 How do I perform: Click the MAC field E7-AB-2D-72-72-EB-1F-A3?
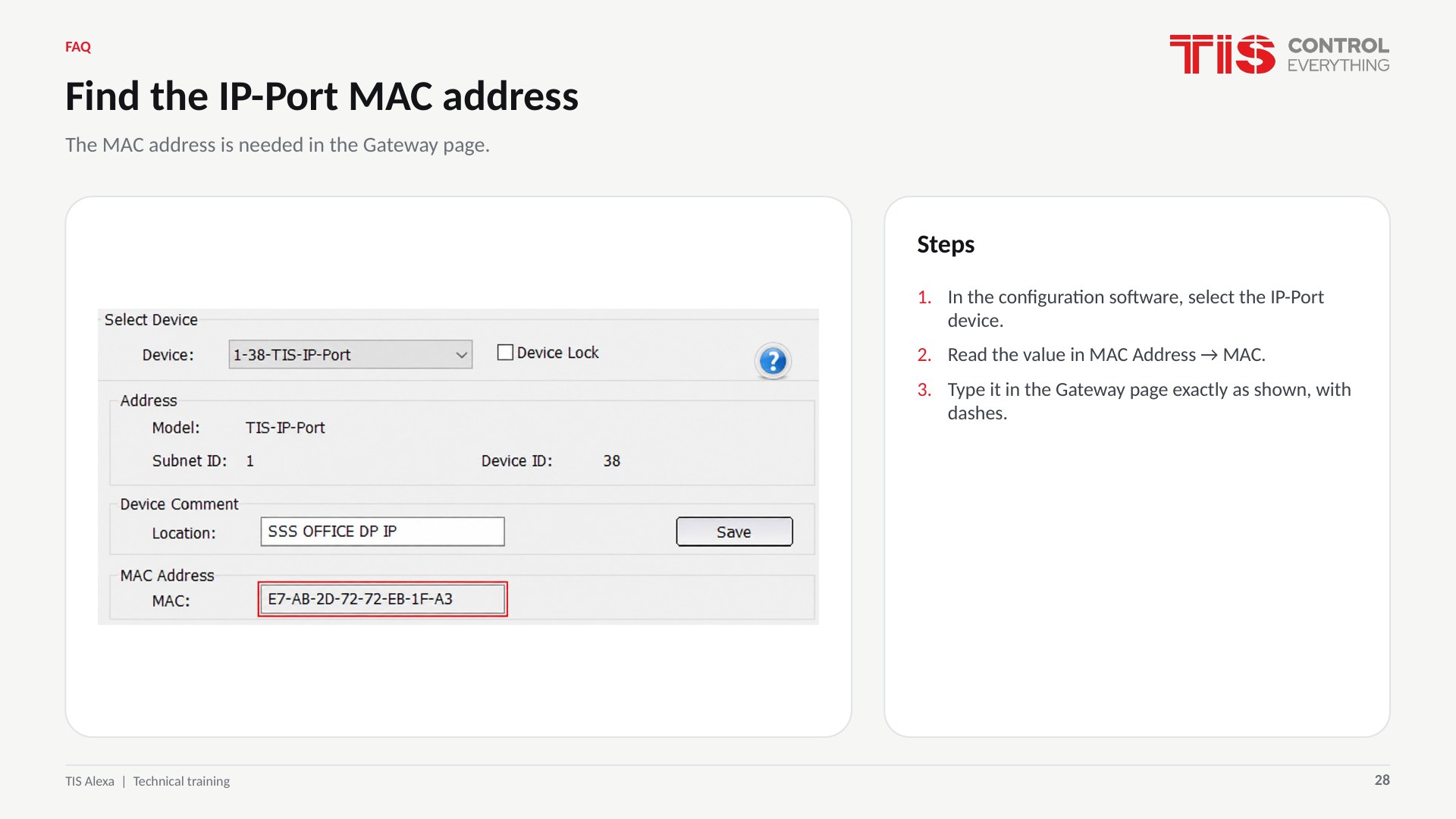(x=382, y=599)
